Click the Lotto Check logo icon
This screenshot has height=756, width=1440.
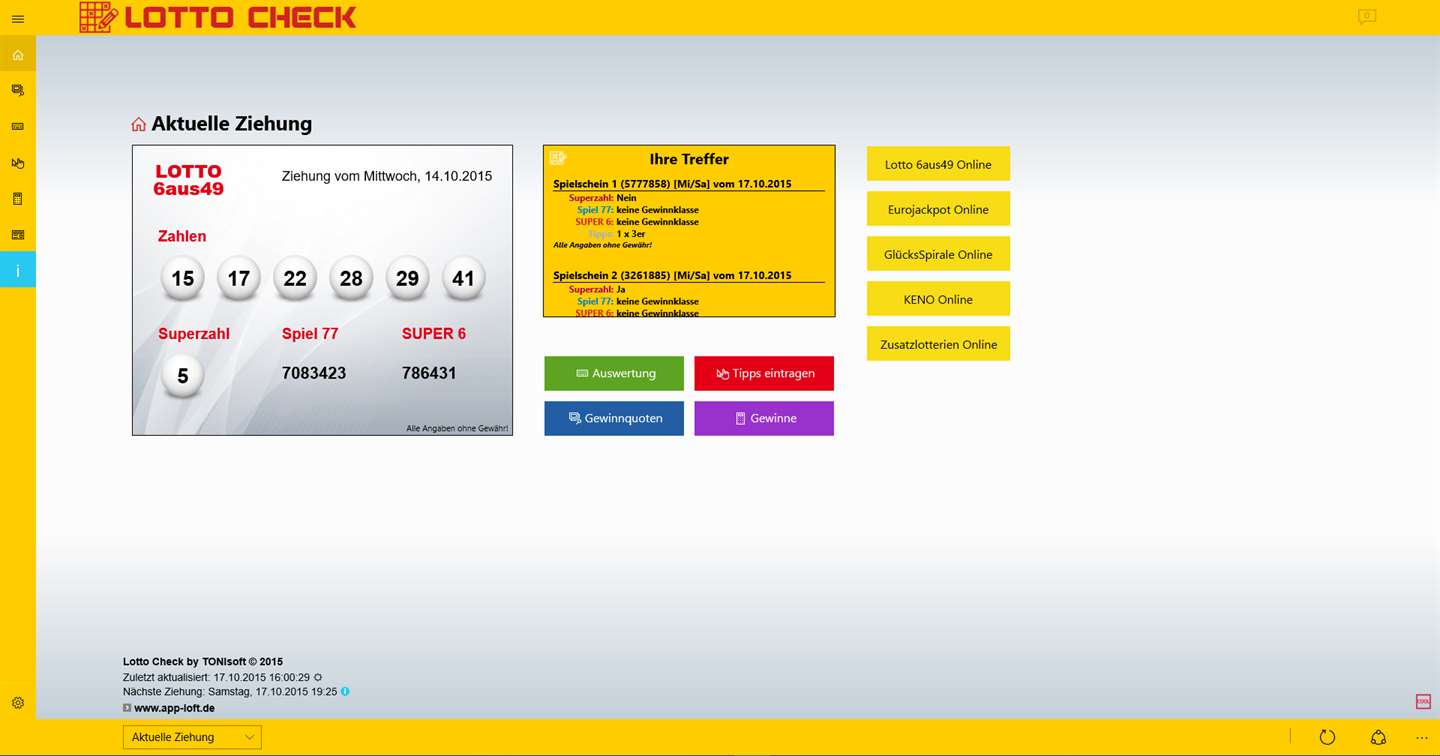[x=98, y=17]
